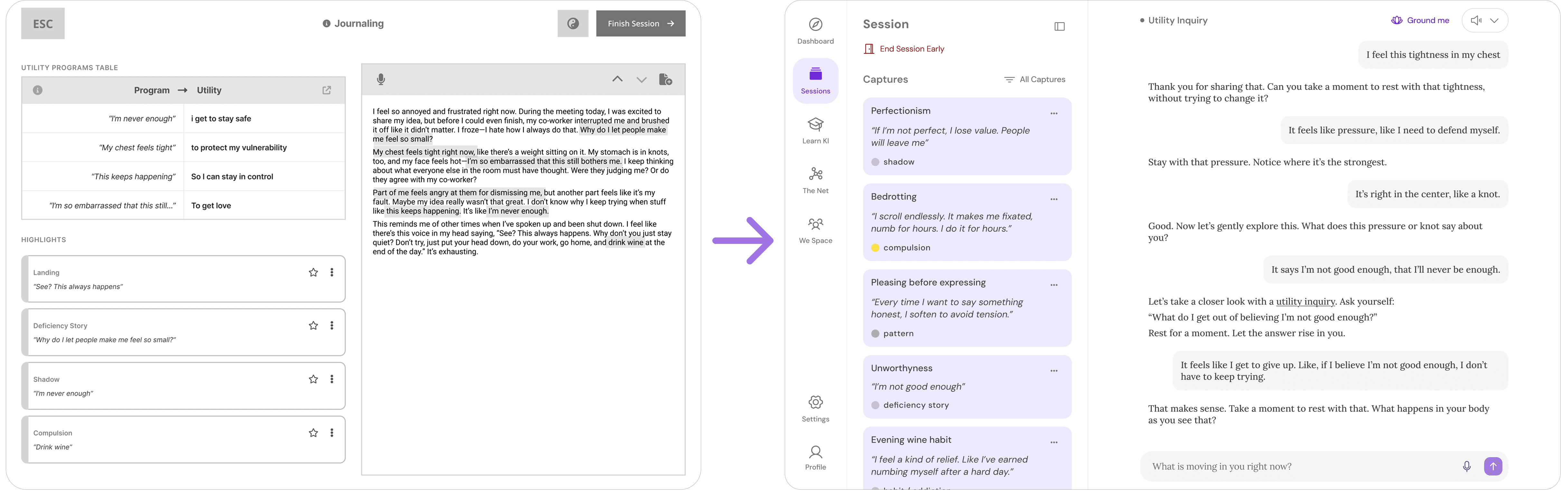
Task: Open the ellipsis menu on Evening wine habit capture
Action: tap(1054, 442)
